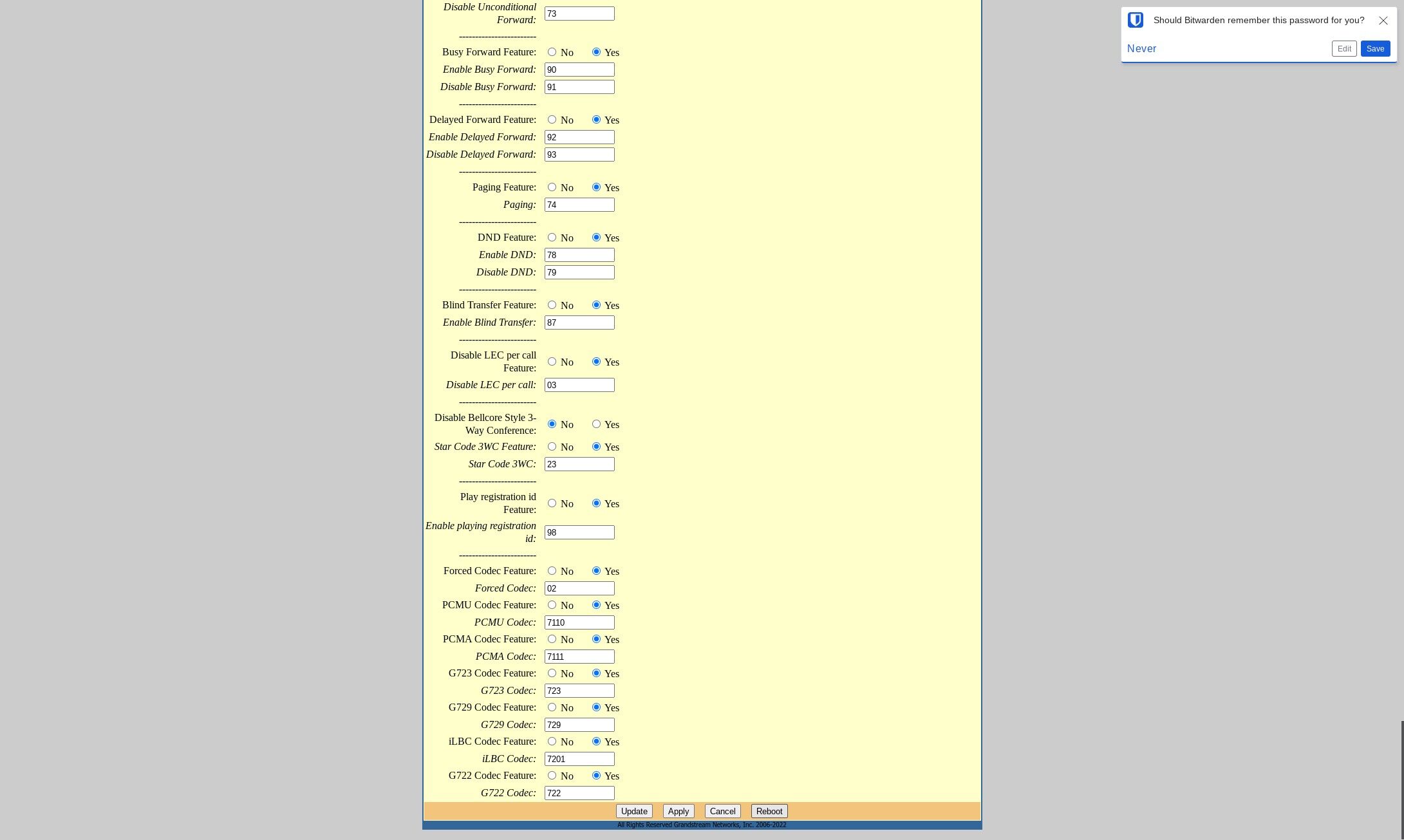Disable Star Code 3WC Feature

click(x=552, y=447)
